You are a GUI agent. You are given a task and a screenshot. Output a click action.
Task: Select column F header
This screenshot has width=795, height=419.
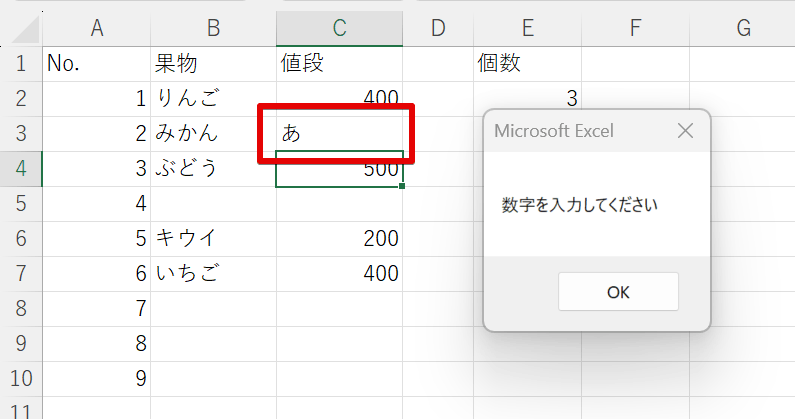635,28
